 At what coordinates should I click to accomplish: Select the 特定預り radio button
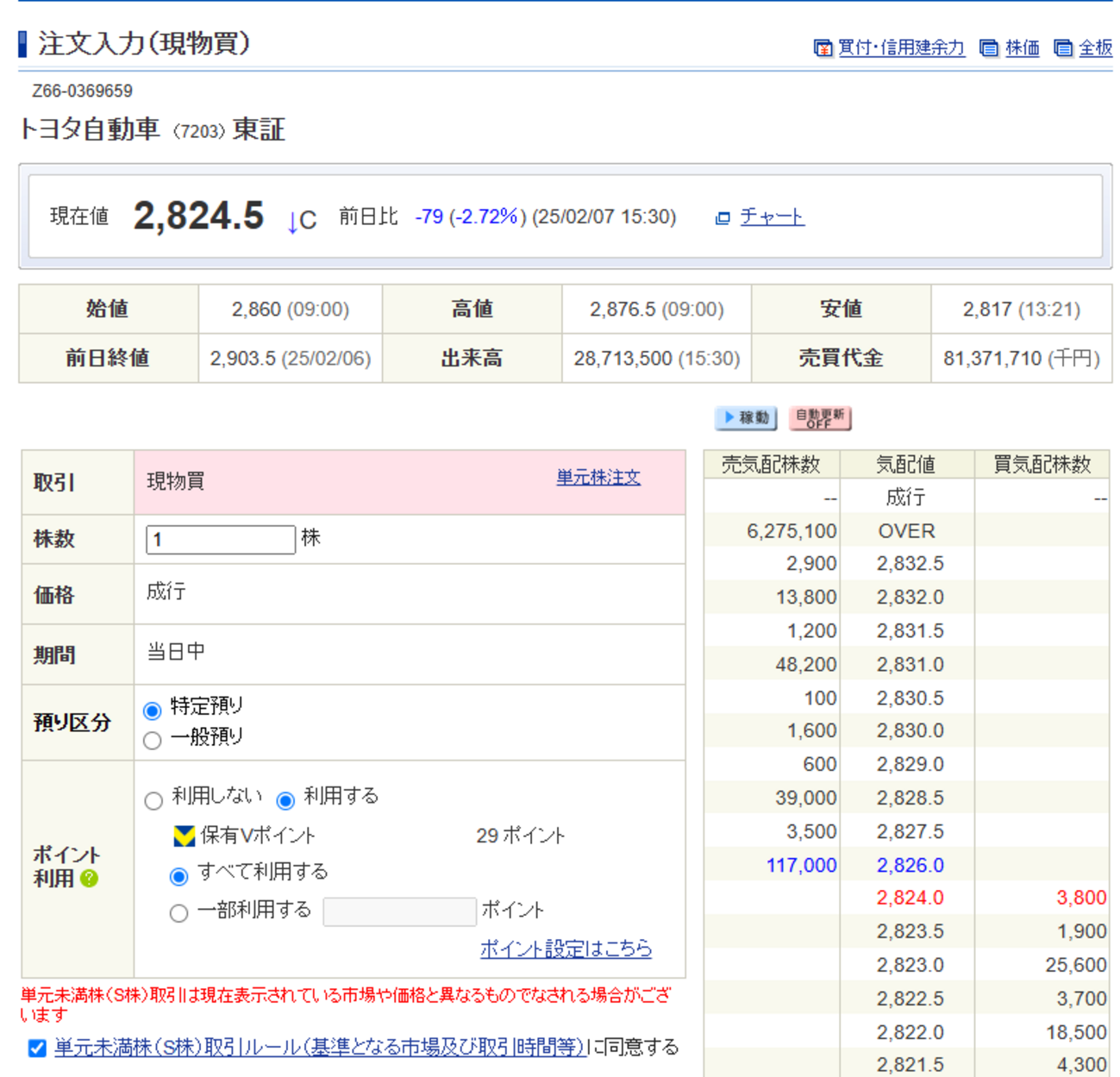pos(153,711)
